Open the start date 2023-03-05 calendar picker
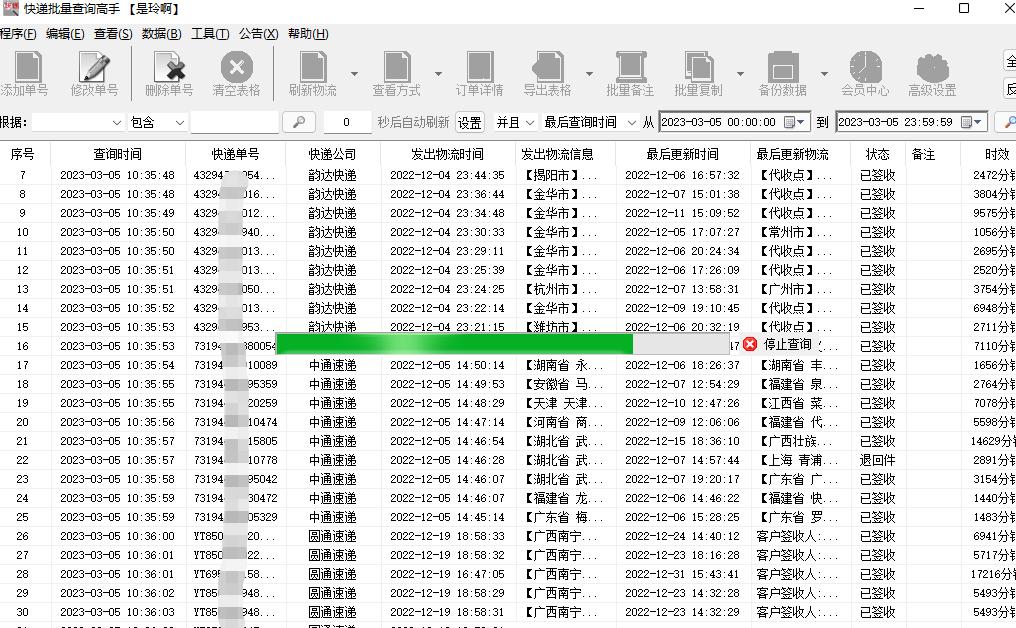Viewport: 1016px width, 628px height. pyautogui.click(x=790, y=121)
